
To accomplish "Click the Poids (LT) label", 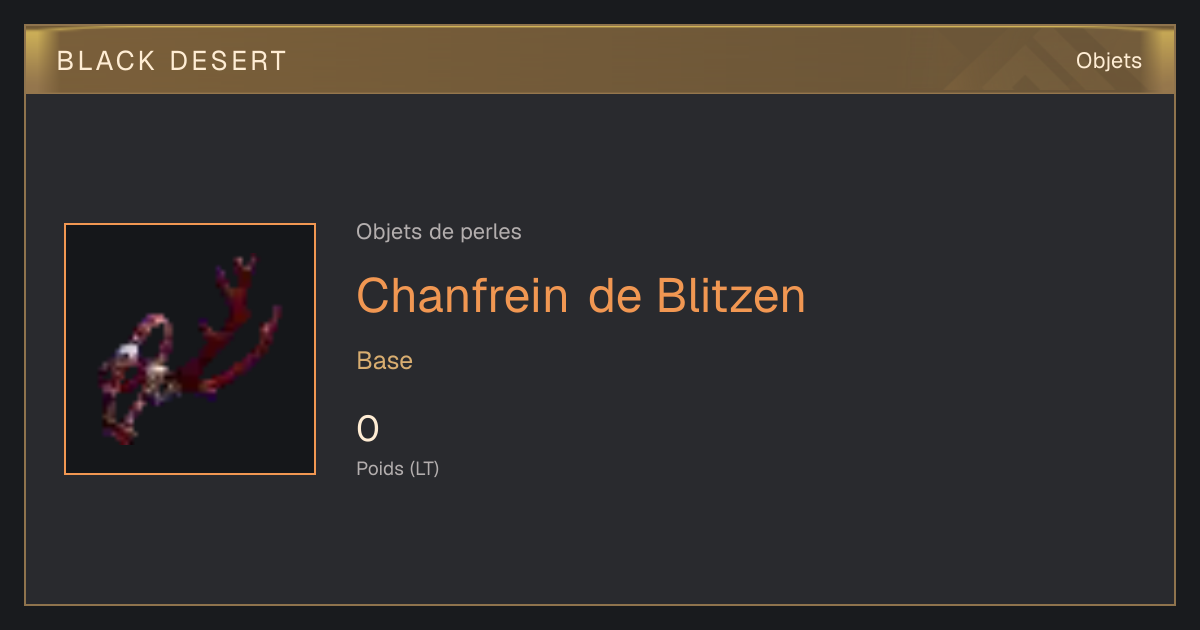I will pos(398,468).
